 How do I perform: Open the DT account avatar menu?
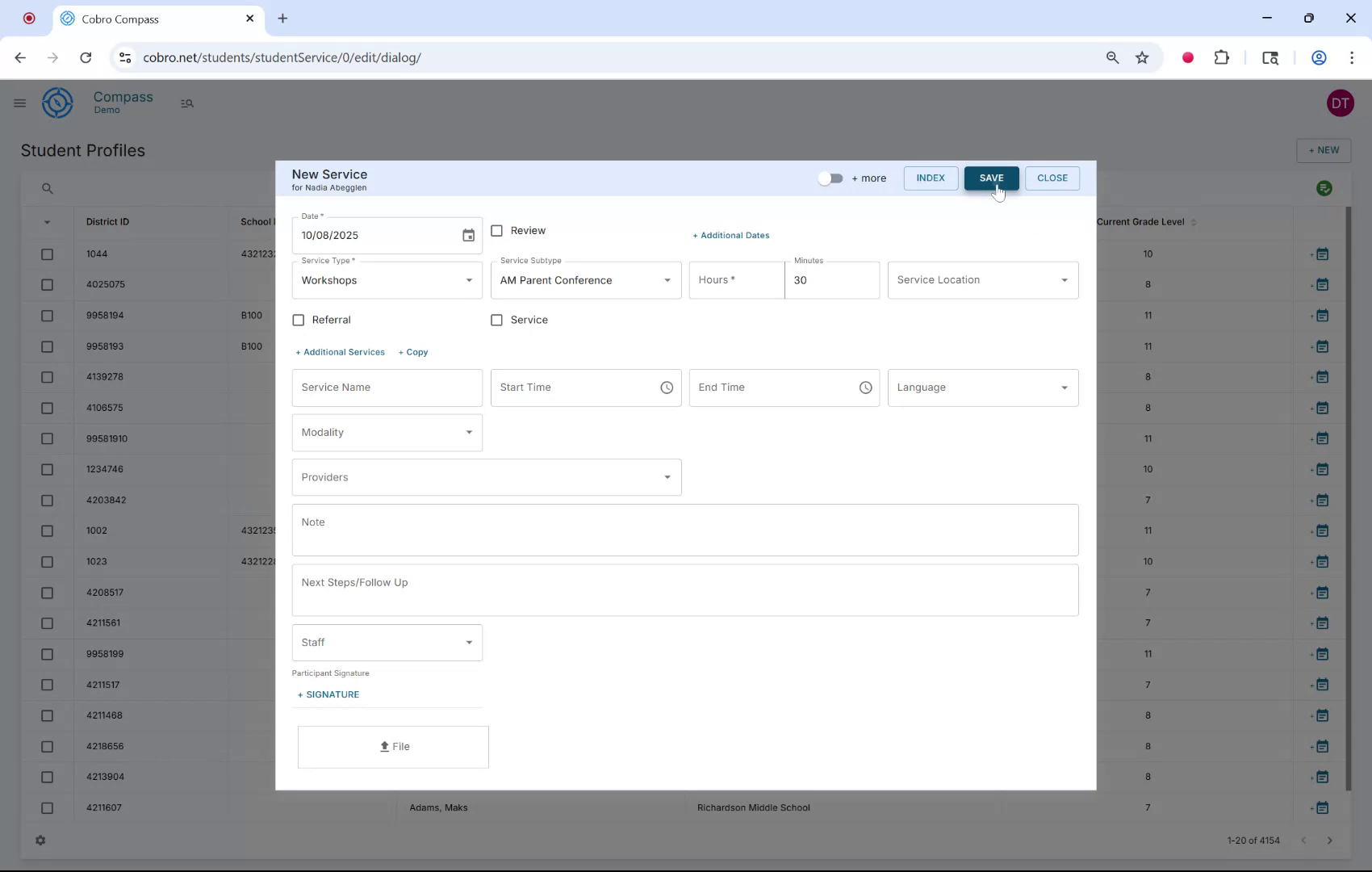[1341, 103]
